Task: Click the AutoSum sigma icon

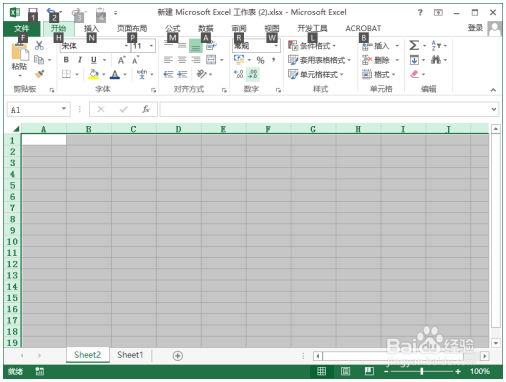Action: click(414, 46)
